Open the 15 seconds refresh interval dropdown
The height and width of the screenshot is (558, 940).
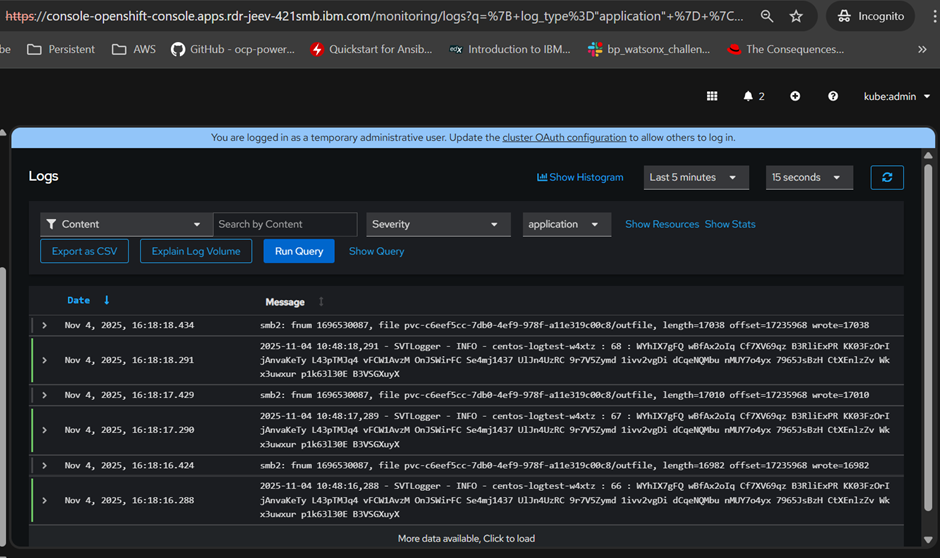coord(809,177)
